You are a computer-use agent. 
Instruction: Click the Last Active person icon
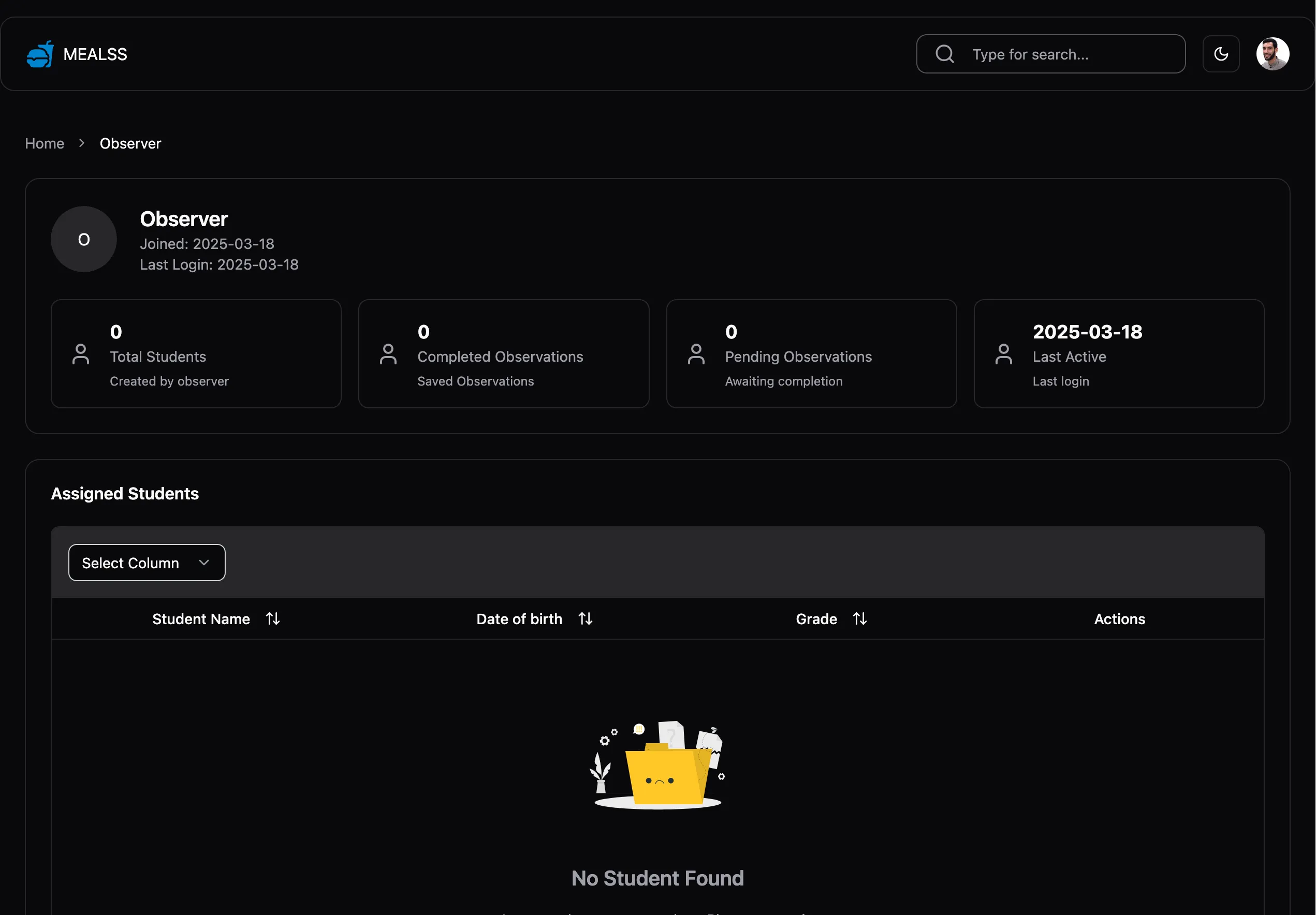[1003, 354]
